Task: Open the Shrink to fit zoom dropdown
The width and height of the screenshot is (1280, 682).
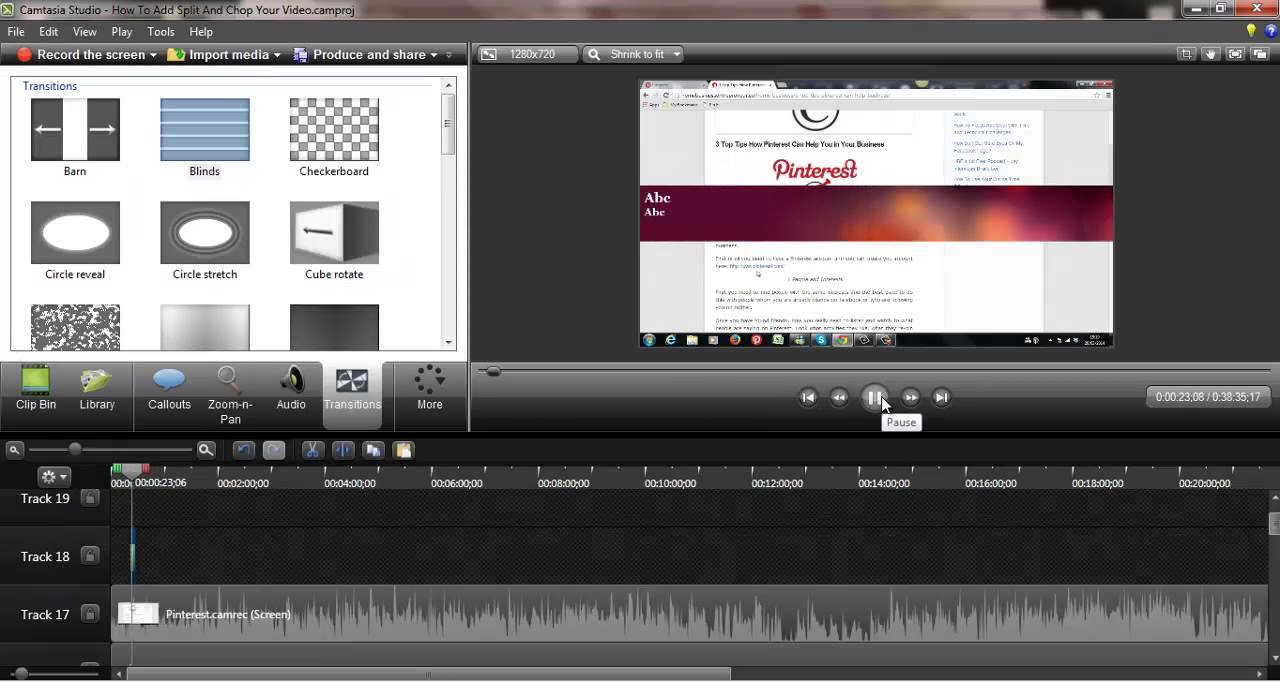Action: (x=634, y=54)
